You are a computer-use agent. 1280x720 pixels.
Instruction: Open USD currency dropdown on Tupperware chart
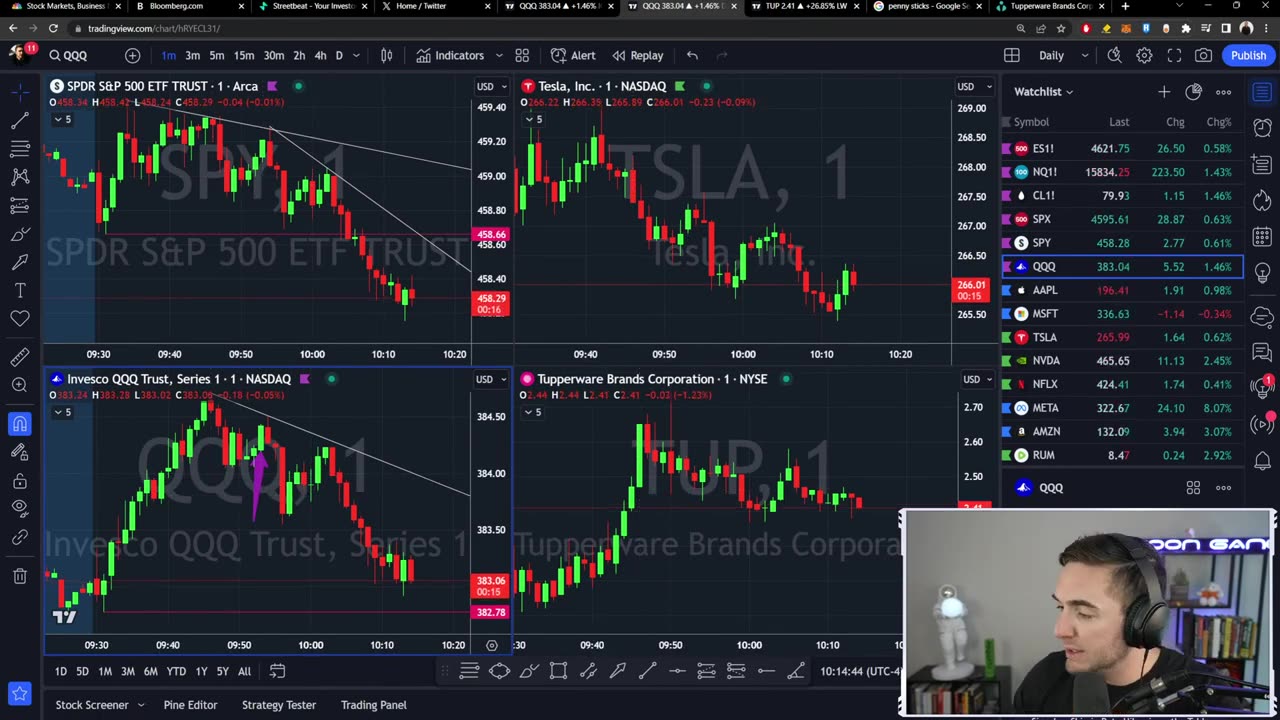coord(976,379)
